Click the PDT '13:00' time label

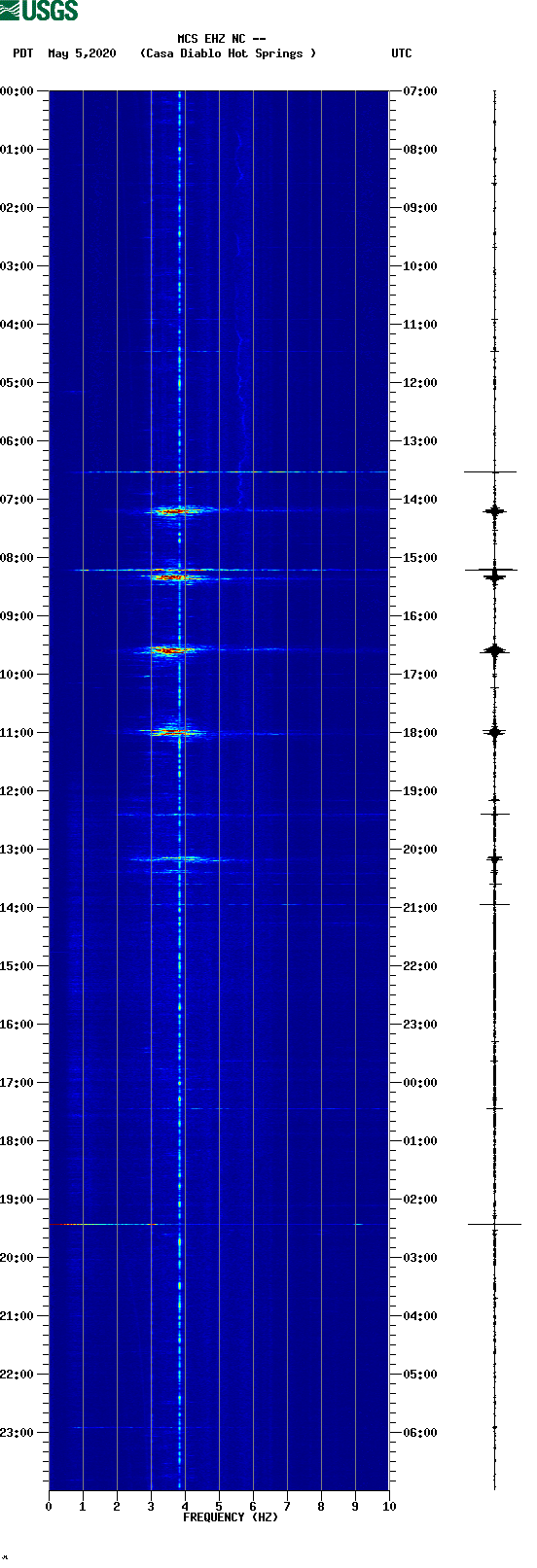click(x=17, y=850)
